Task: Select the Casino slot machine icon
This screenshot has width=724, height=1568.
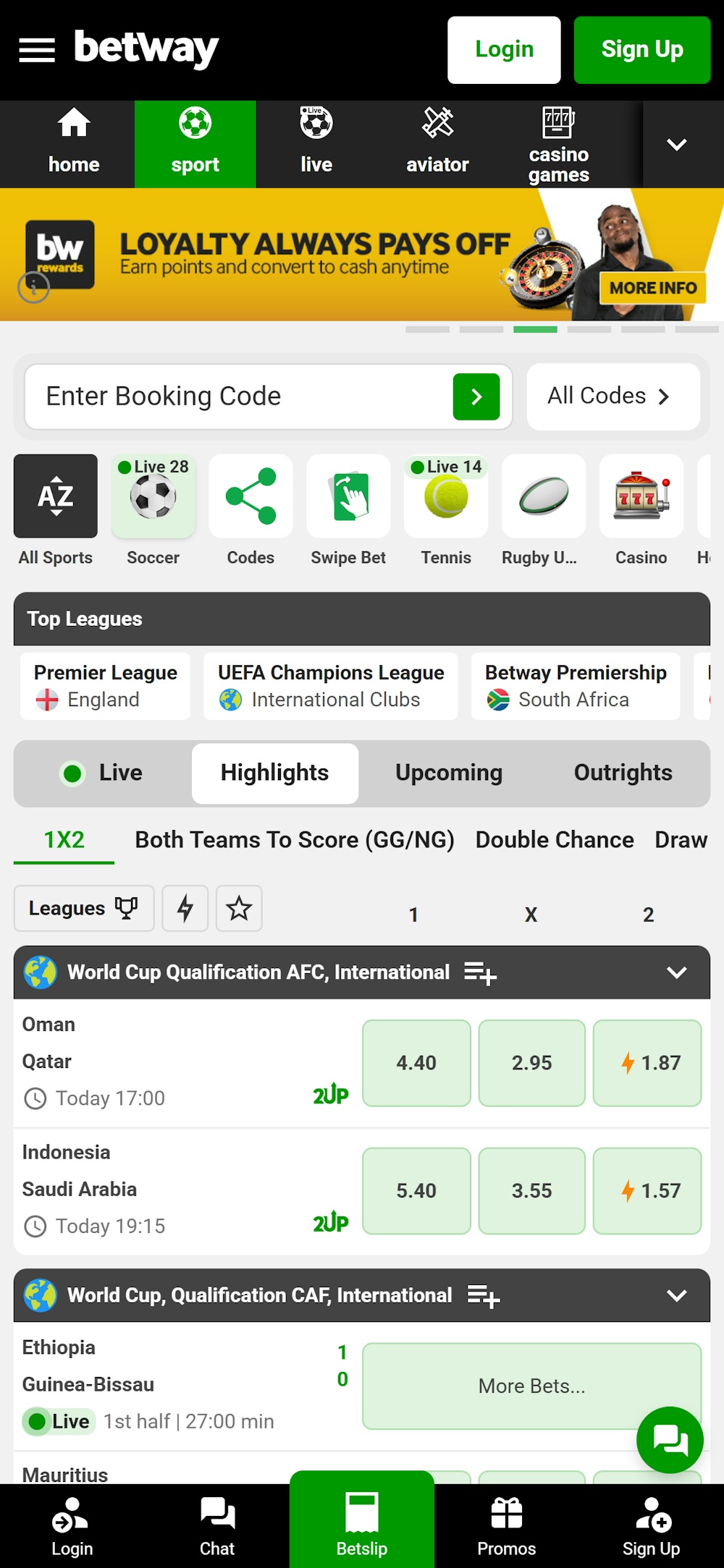Action: tap(641, 496)
